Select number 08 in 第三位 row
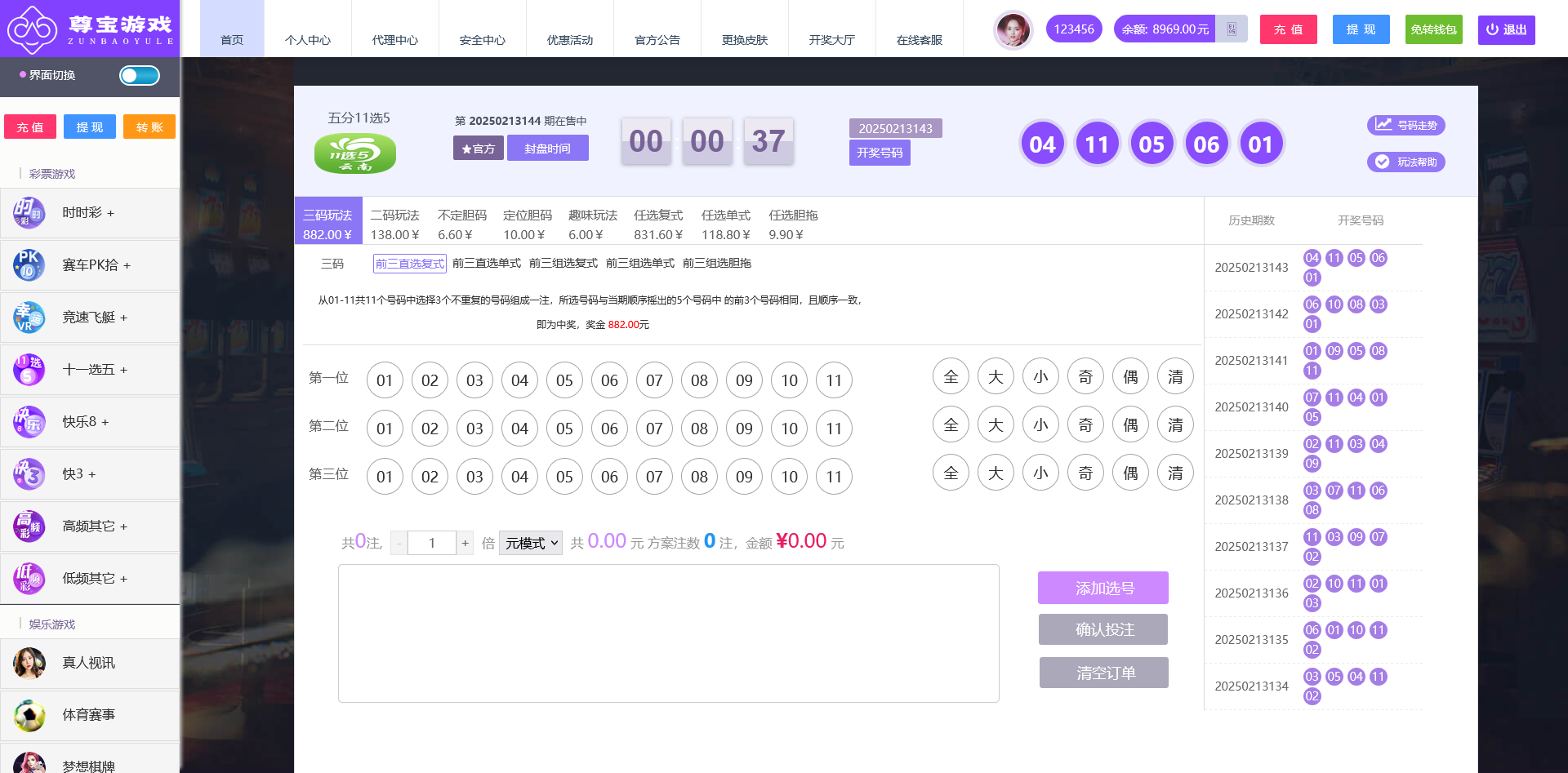This screenshot has height=773, width=1568. (x=699, y=477)
